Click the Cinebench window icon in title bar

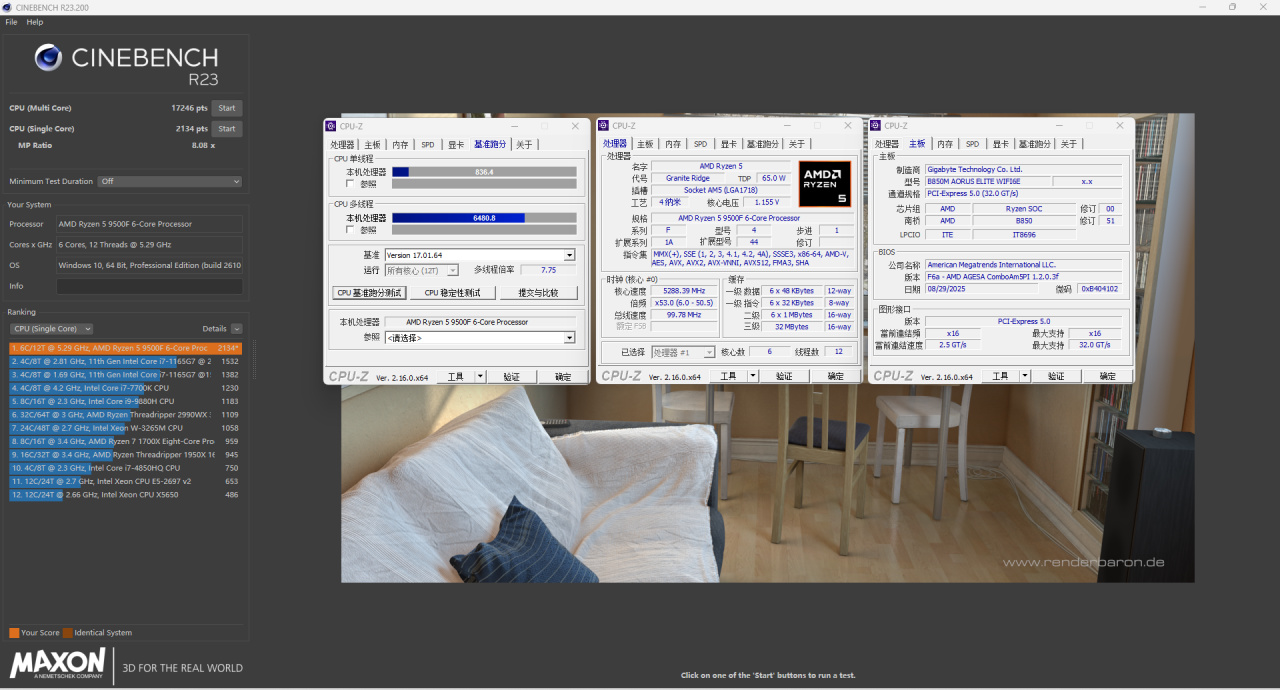coord(7,7)
